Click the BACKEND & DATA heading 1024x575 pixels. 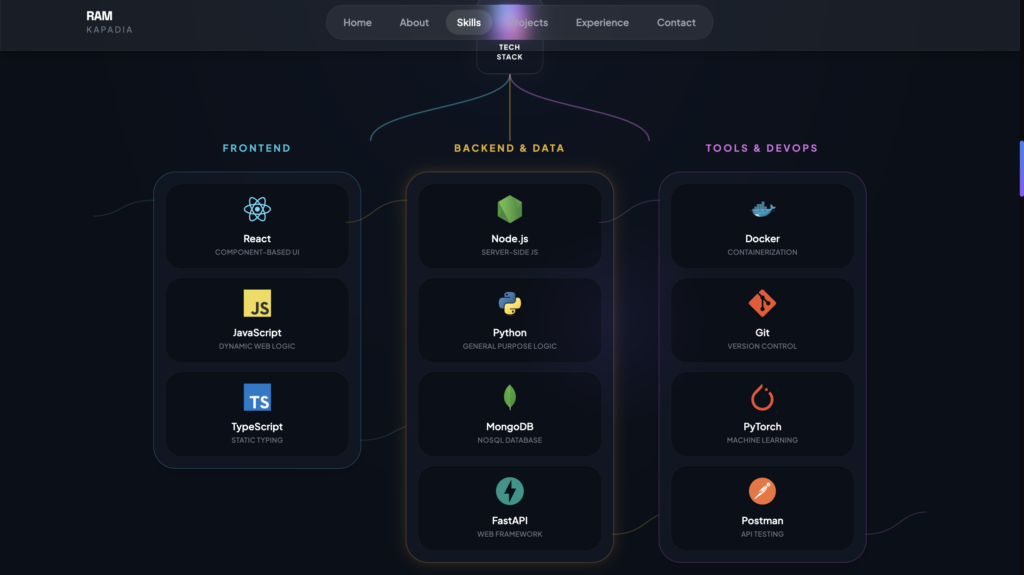pyautogui.click(x=509, y=148)
